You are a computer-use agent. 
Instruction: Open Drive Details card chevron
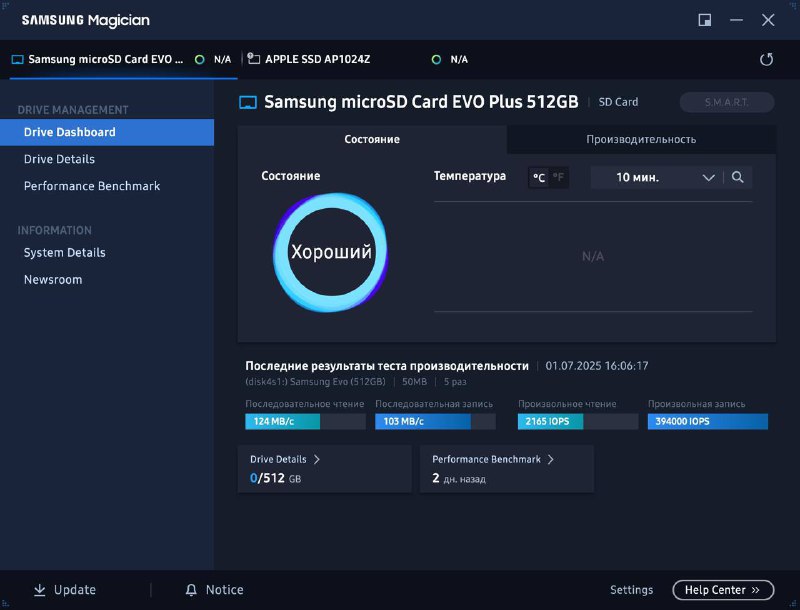(x=317, y=459)
